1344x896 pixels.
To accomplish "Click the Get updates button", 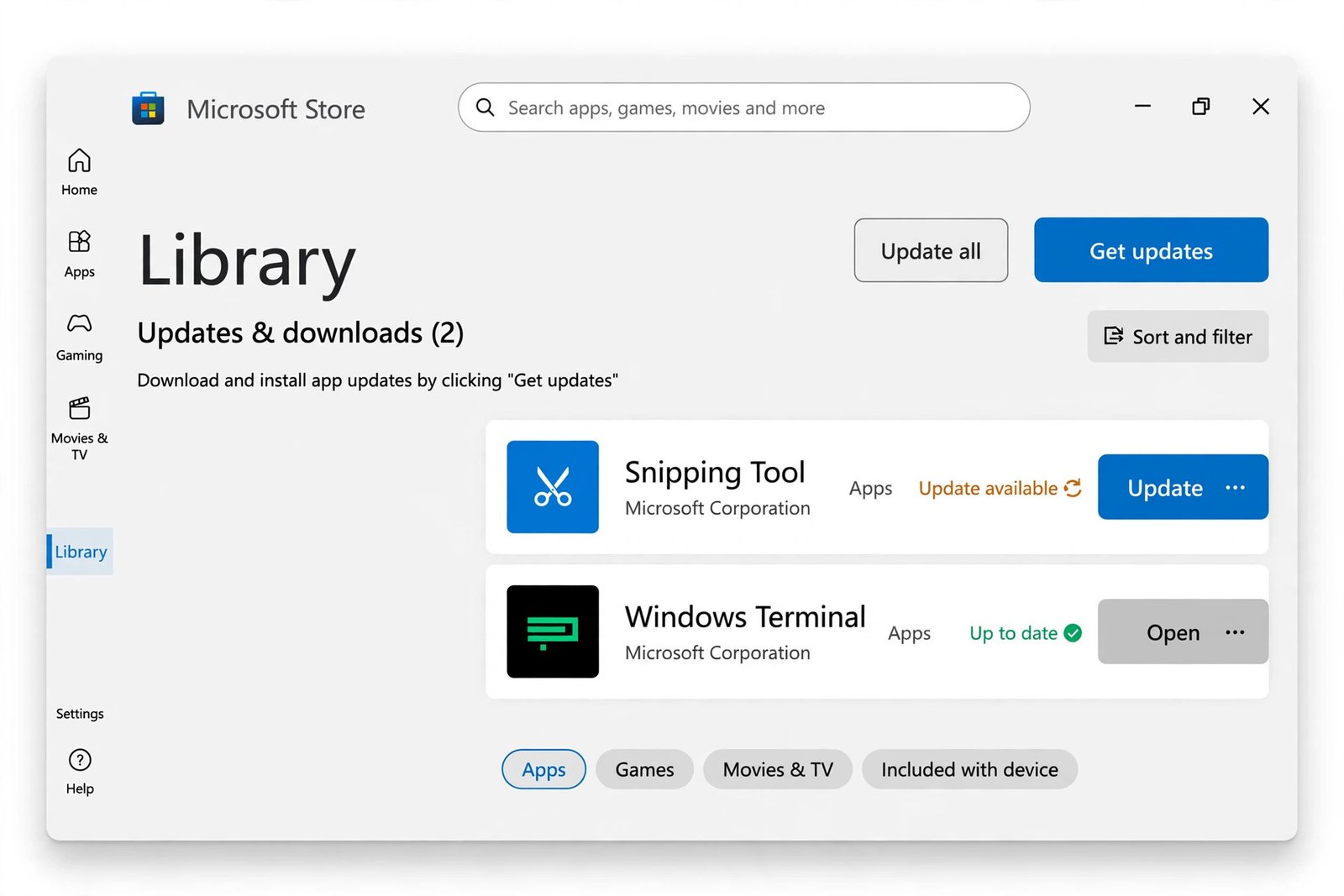I will click(1151, 250).
